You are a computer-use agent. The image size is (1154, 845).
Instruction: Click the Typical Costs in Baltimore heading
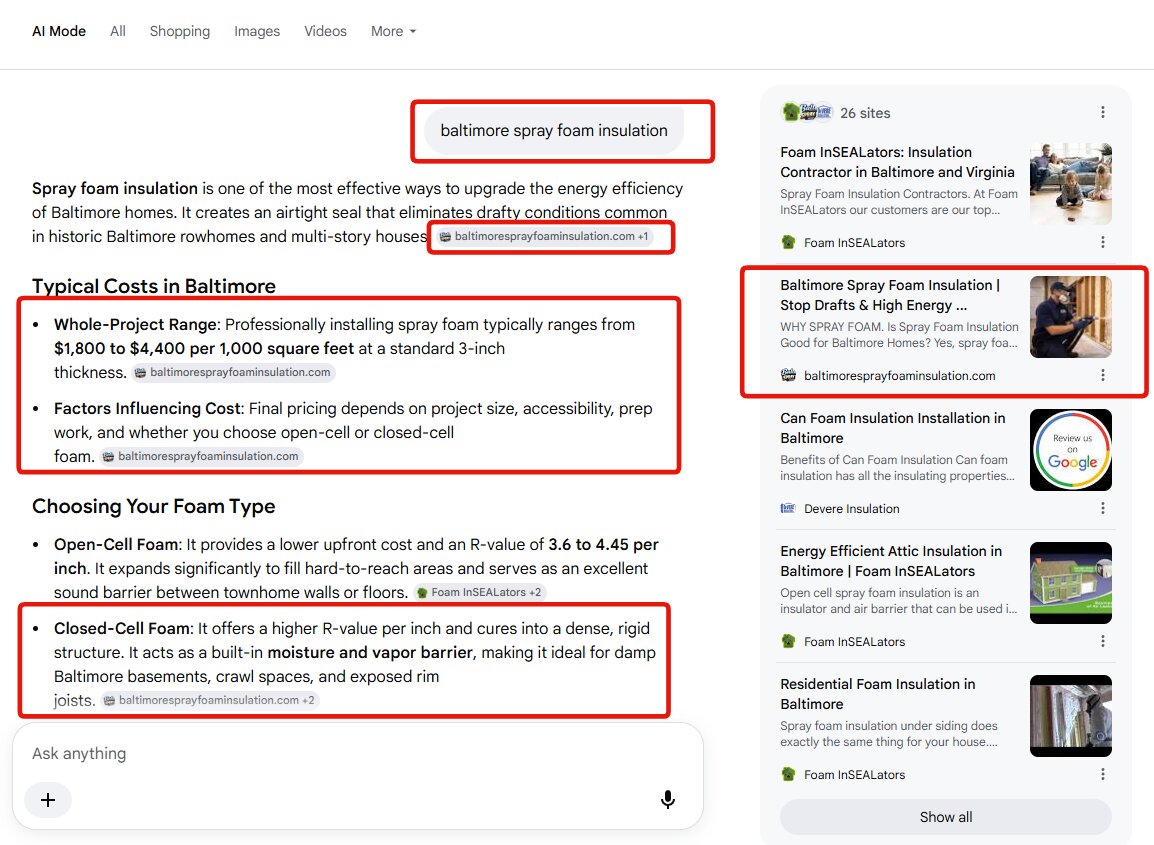154,286
